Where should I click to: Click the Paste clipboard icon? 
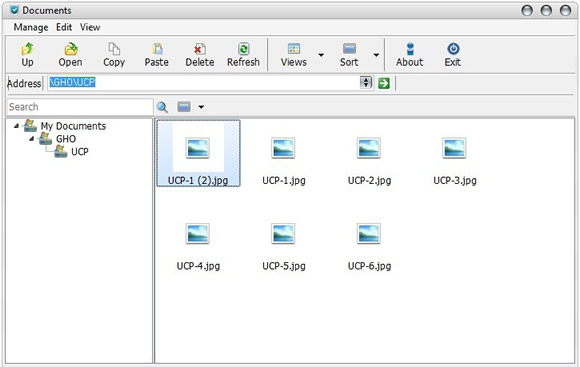(x=157, y=48)
